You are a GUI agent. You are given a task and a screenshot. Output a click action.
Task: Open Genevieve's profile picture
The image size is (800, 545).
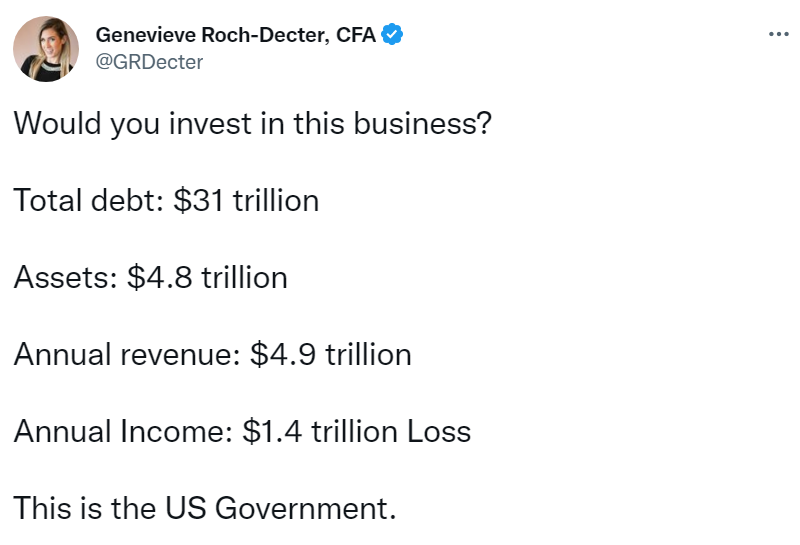(x=46, y=49)
